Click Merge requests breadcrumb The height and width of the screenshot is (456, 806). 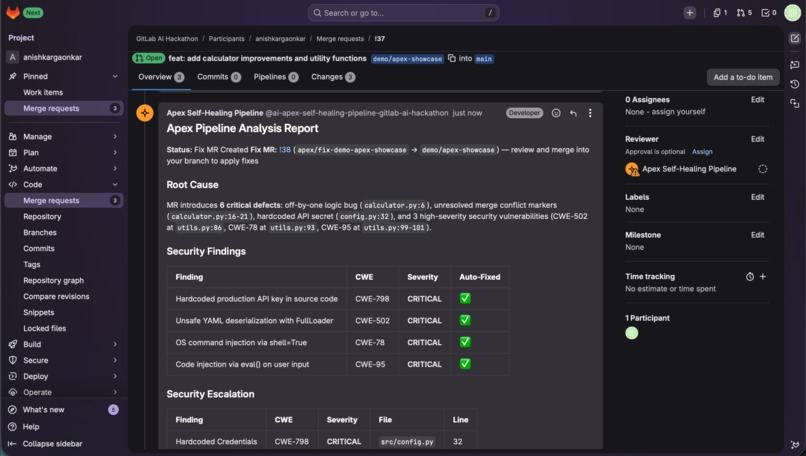coord(340,39)
